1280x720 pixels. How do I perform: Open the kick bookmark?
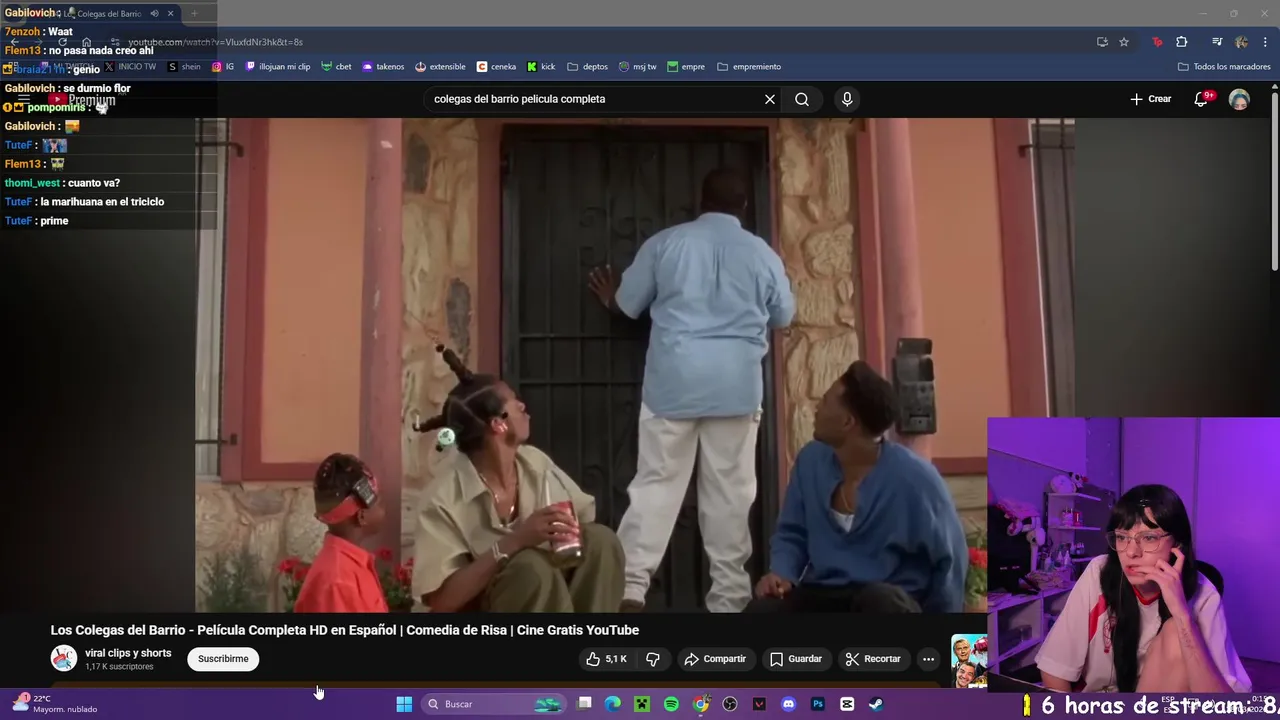[541, 67]
